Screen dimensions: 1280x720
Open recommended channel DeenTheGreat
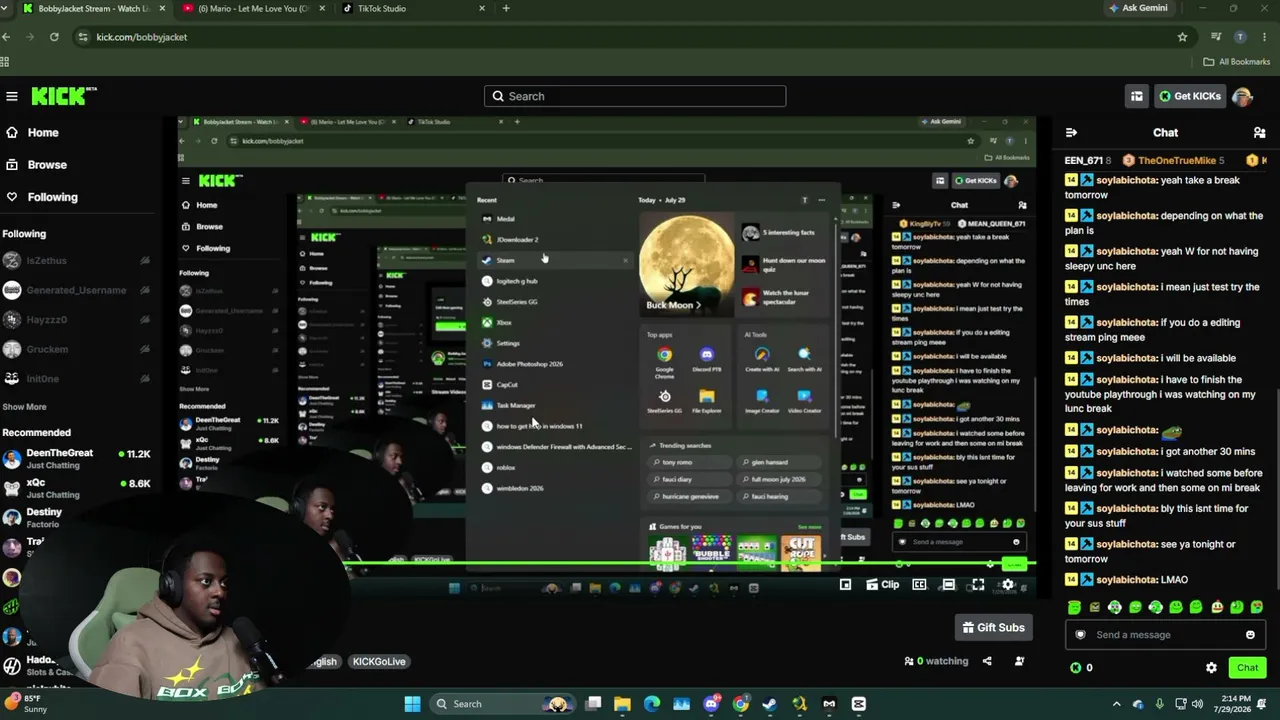tap(76, 458)
